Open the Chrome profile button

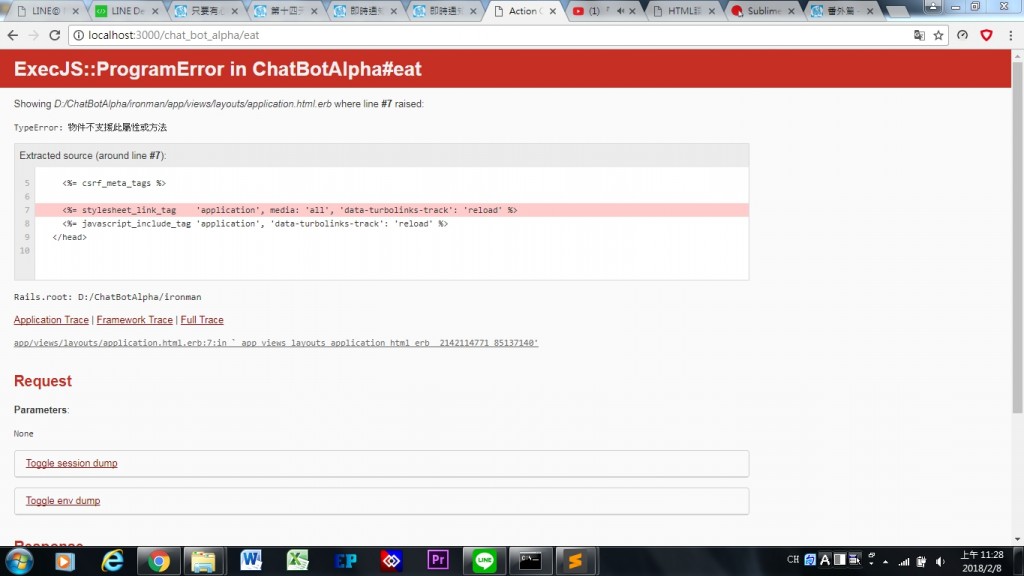click(933, 7)
